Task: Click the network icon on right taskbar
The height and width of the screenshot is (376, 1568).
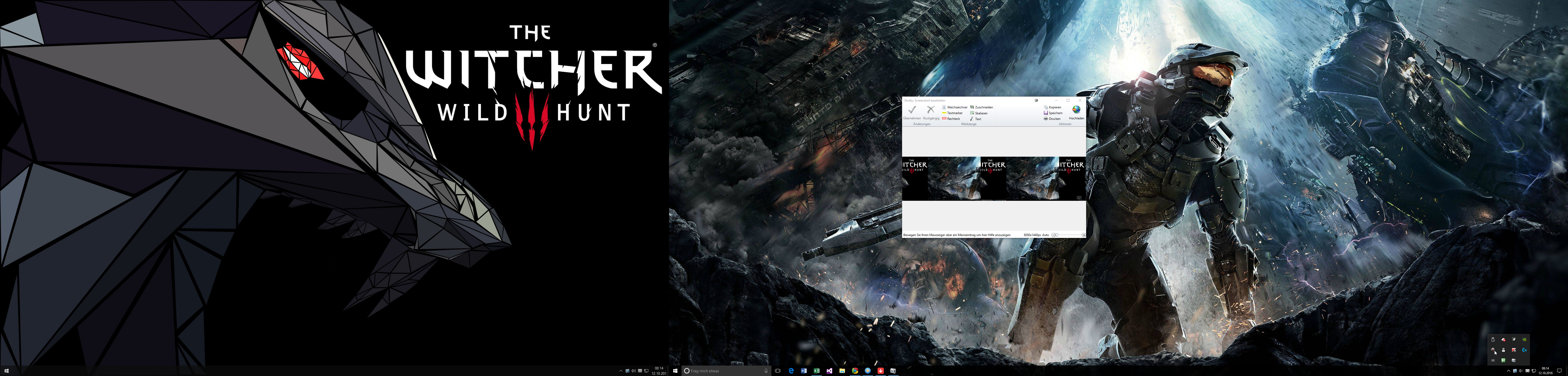Action: [1534, 371]
